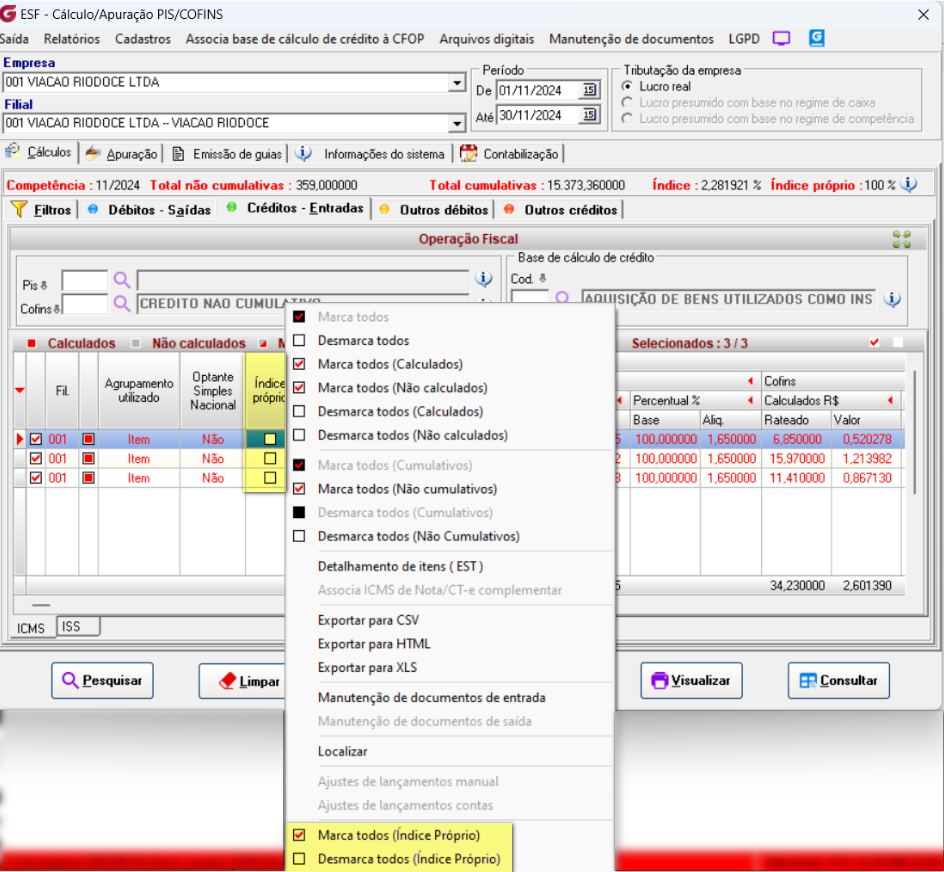Viewport: 944px width, 872px height.
Task: Click the magnifier icon next to Cofins field
Action: point(122,304)
